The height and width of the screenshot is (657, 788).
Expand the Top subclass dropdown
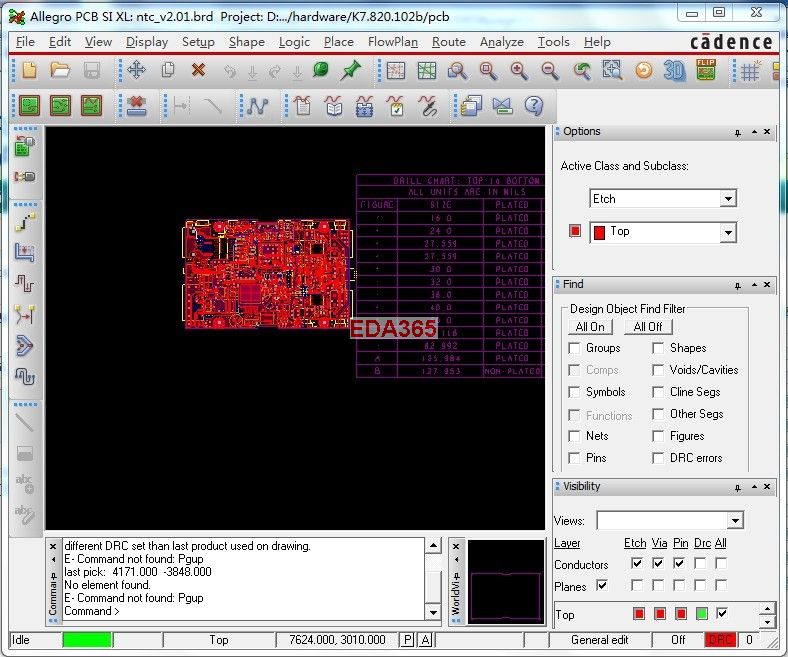tap(727, 232)
